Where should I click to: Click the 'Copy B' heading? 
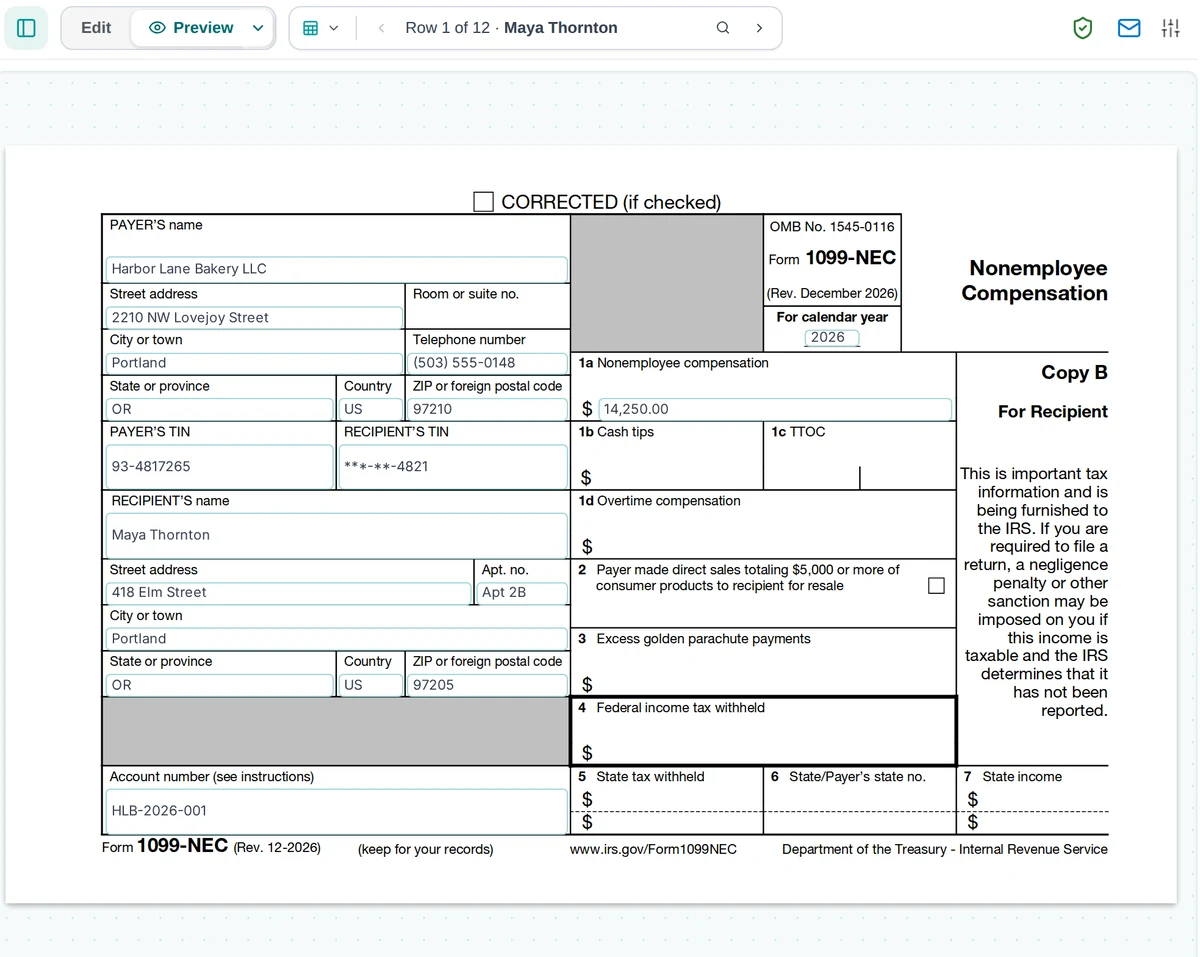pos(1074,372)
